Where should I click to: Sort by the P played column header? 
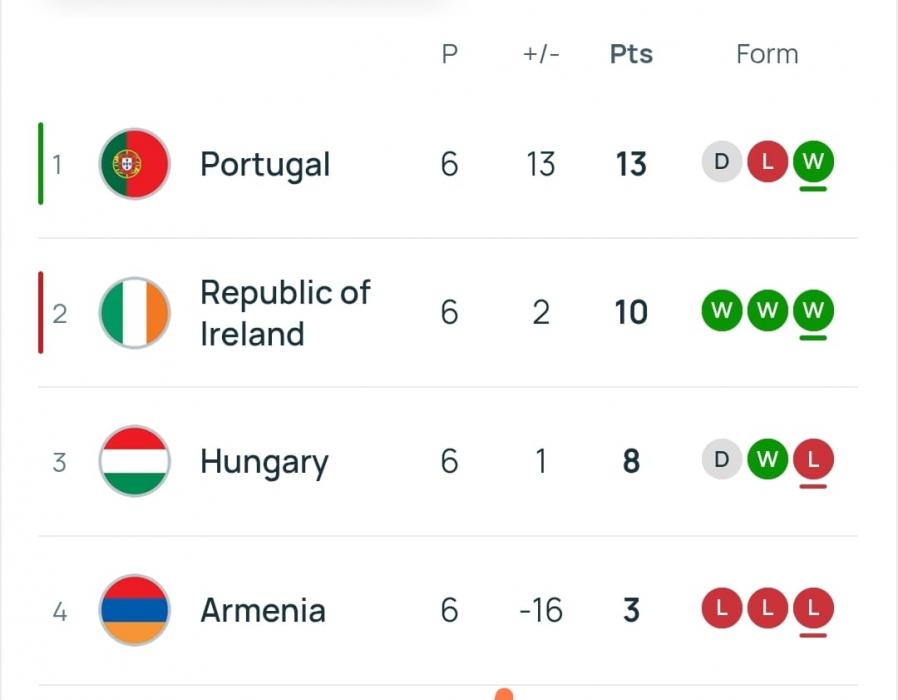pos(449,54)
